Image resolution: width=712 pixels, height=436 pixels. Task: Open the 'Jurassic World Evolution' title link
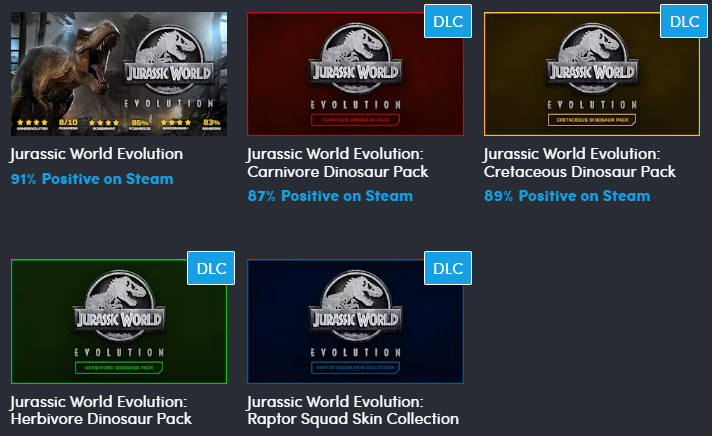click(96, 154)
